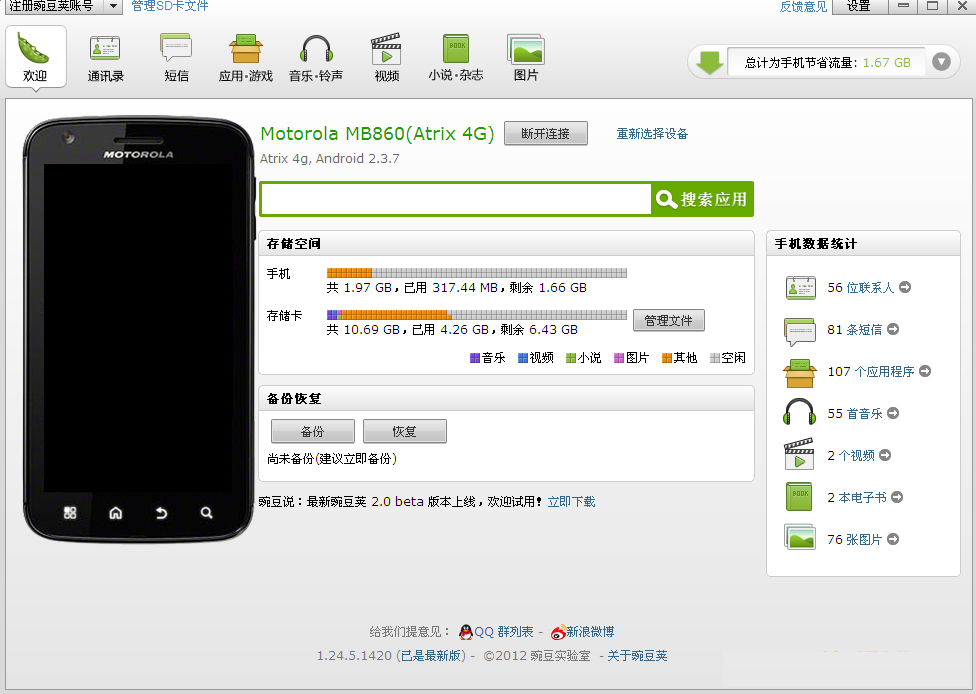The image size is (976, 694).
Task: Open 反馈意见 feedback link
Action: [804, 6]
